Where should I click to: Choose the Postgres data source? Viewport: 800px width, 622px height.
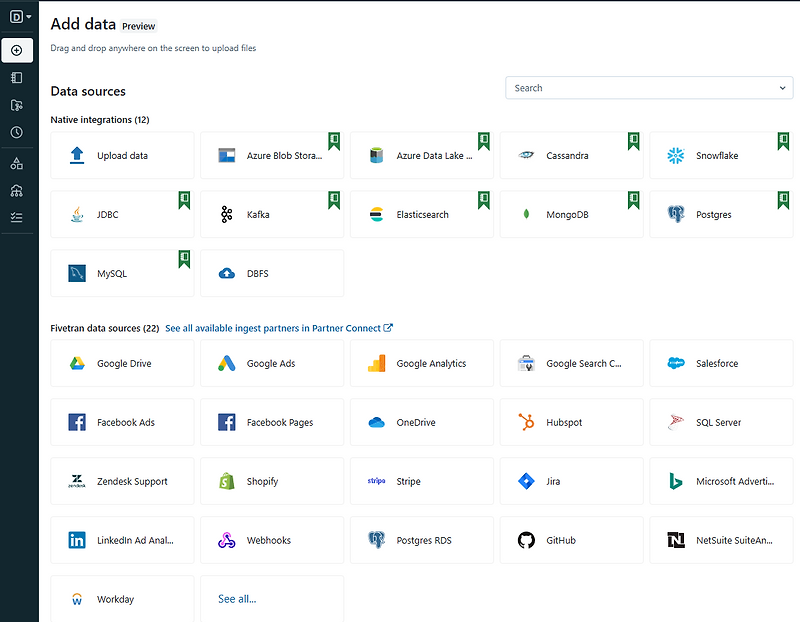click(720, 214)
